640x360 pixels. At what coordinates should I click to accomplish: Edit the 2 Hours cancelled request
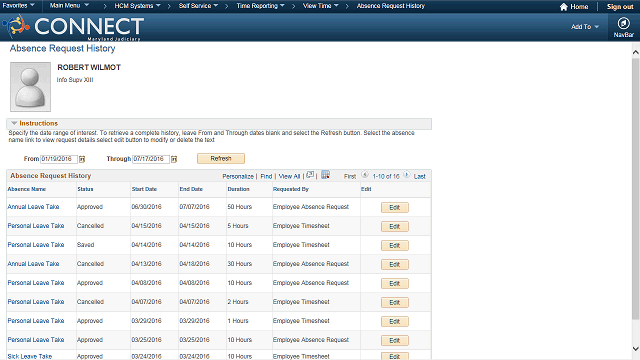(395, 302)
